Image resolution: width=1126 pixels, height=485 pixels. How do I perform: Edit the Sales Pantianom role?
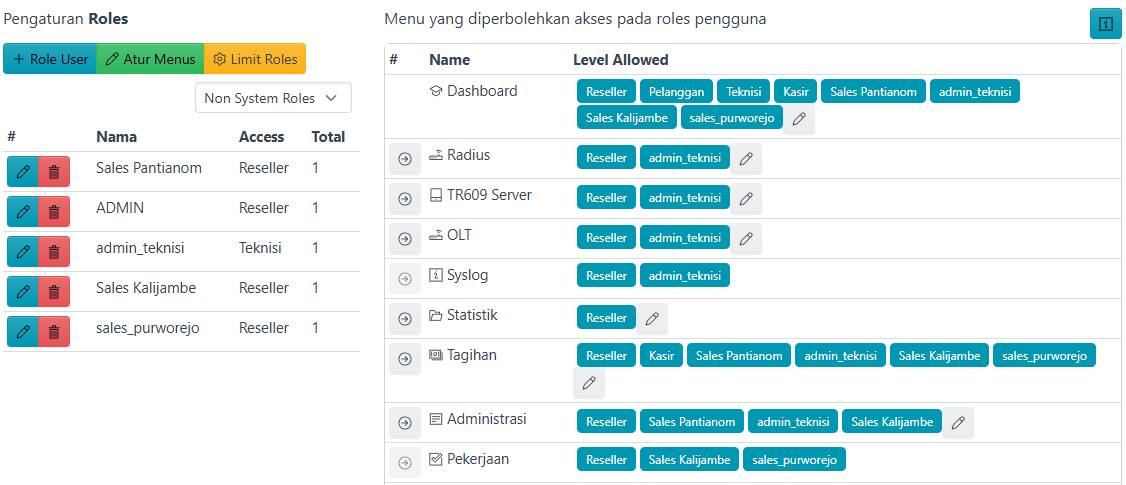click(22, 172)
